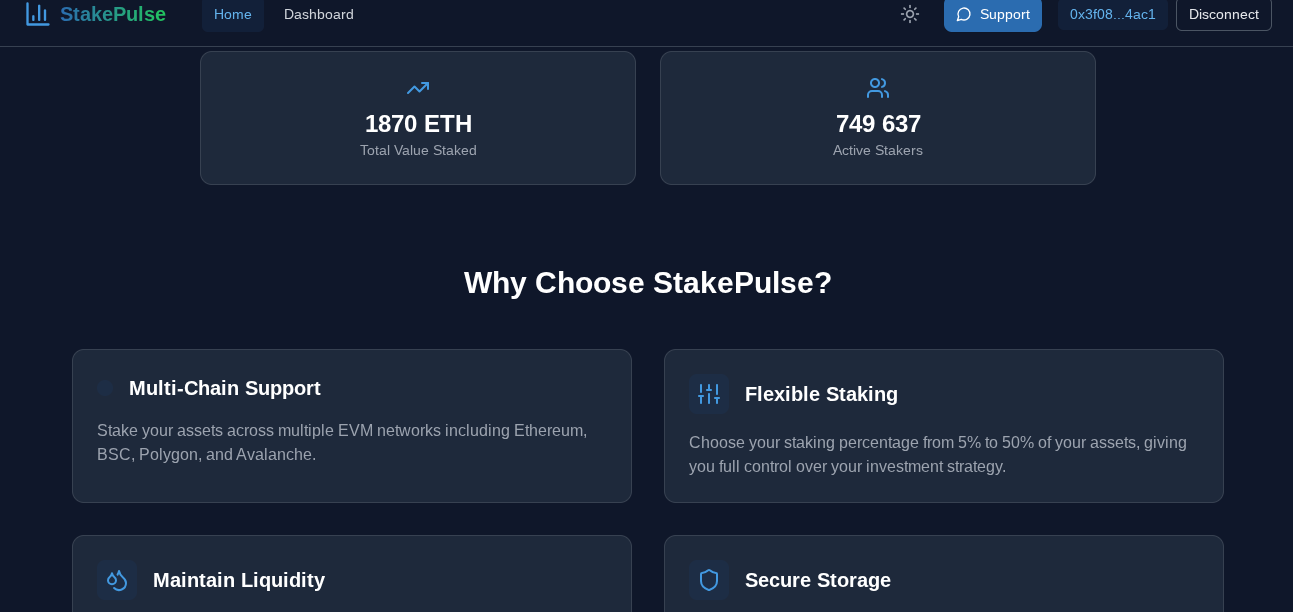1293x612 pixels.
Task: Click the Multi-Chain Support heading
Action: (x=225, y=388)
